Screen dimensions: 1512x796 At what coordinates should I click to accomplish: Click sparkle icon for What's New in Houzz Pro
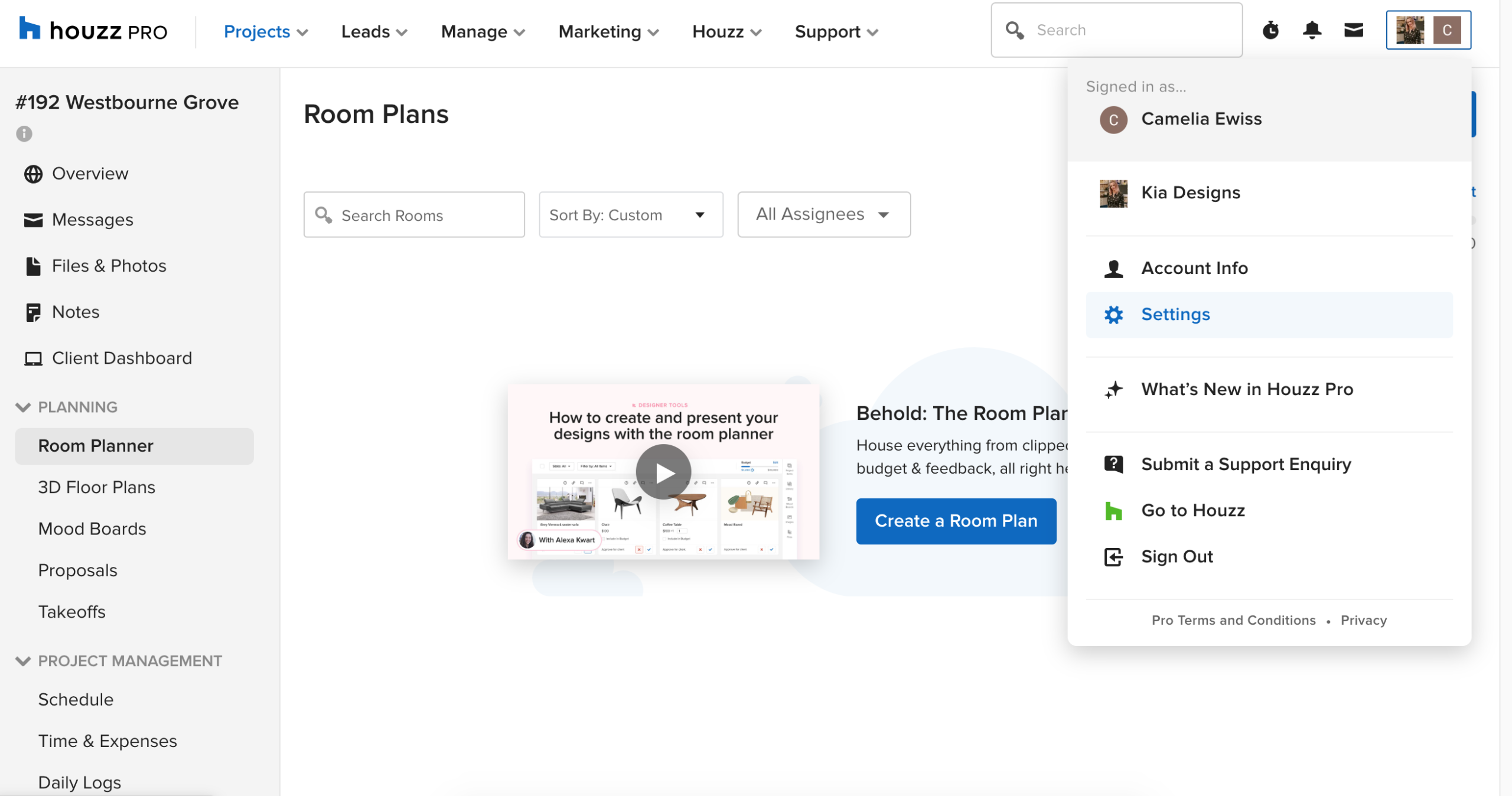point(1113,390)
